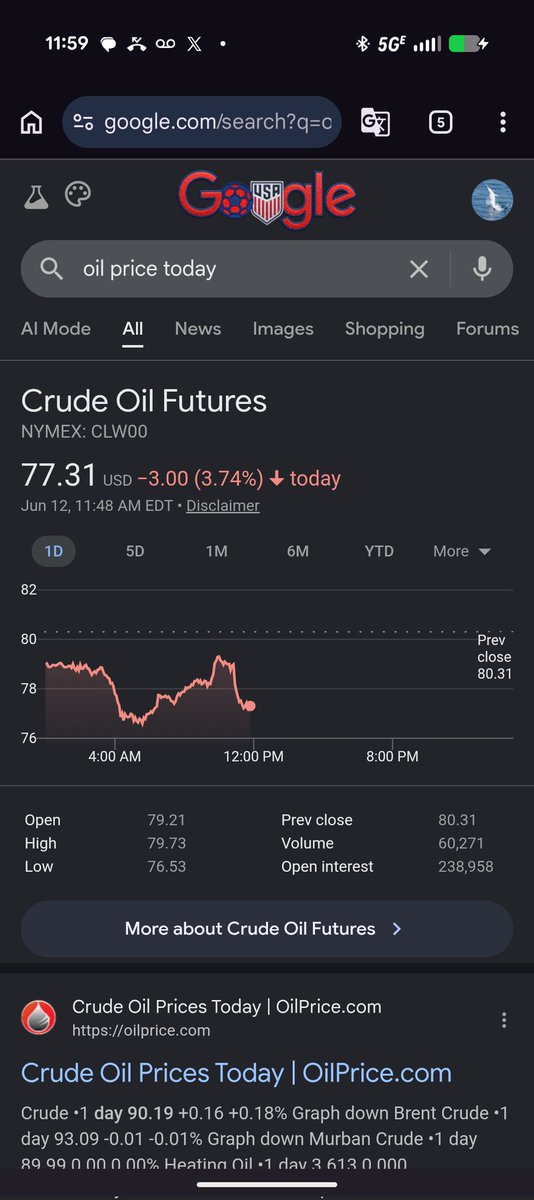The image size is (534, 1200).
Task: Switch to AI Mode tab
Action: pos(56,328)
